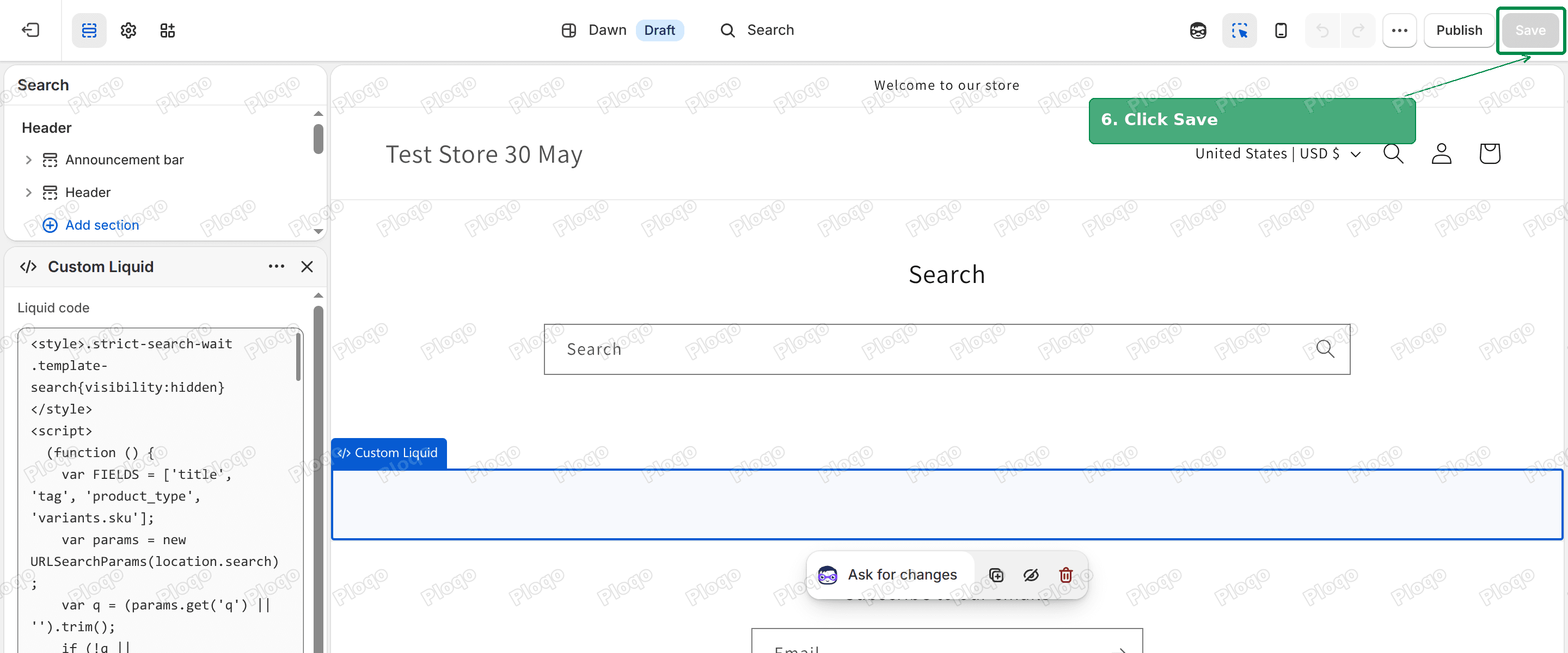Image resolution: width=1568 pixels, height=653 pixels.
Task: Click the exit editor back icon
Action: [30, 30]
